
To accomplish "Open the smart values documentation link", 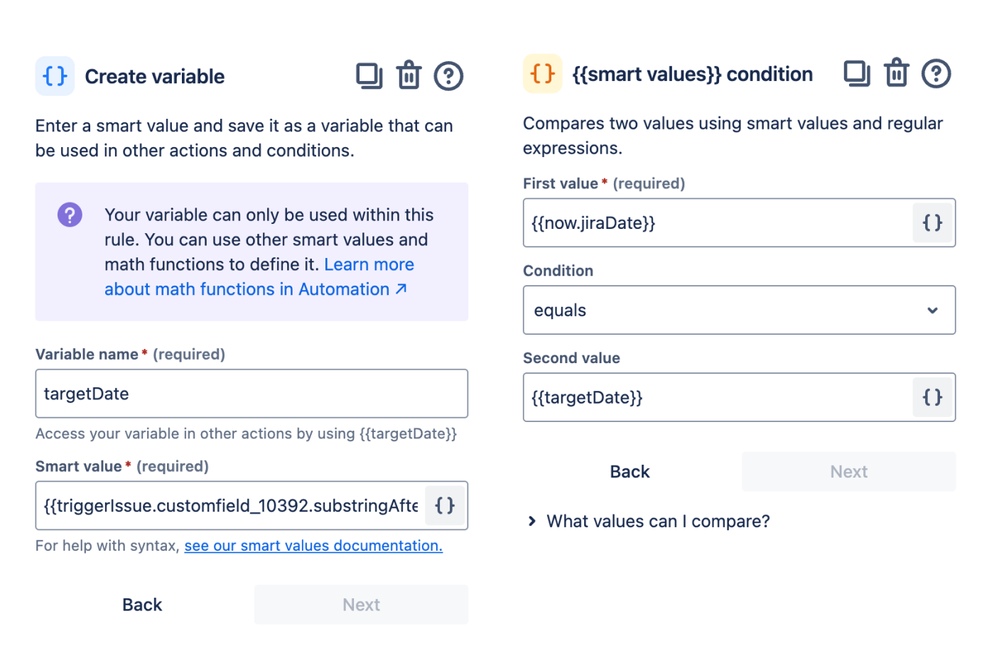I will [x=313, y=545].
